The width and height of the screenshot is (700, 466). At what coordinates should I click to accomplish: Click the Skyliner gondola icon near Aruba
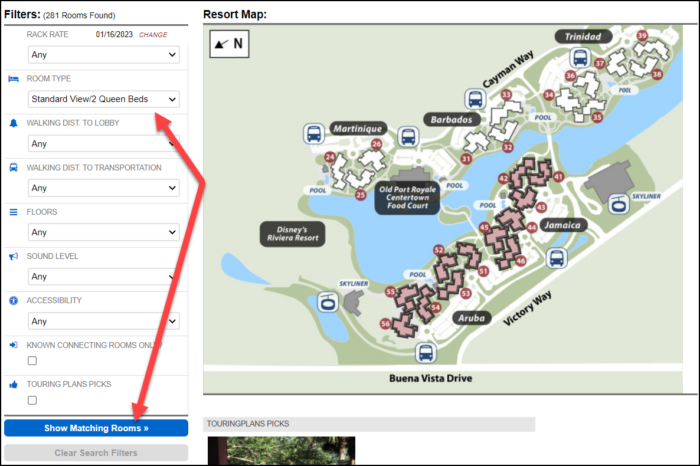[x=328, y=302]
